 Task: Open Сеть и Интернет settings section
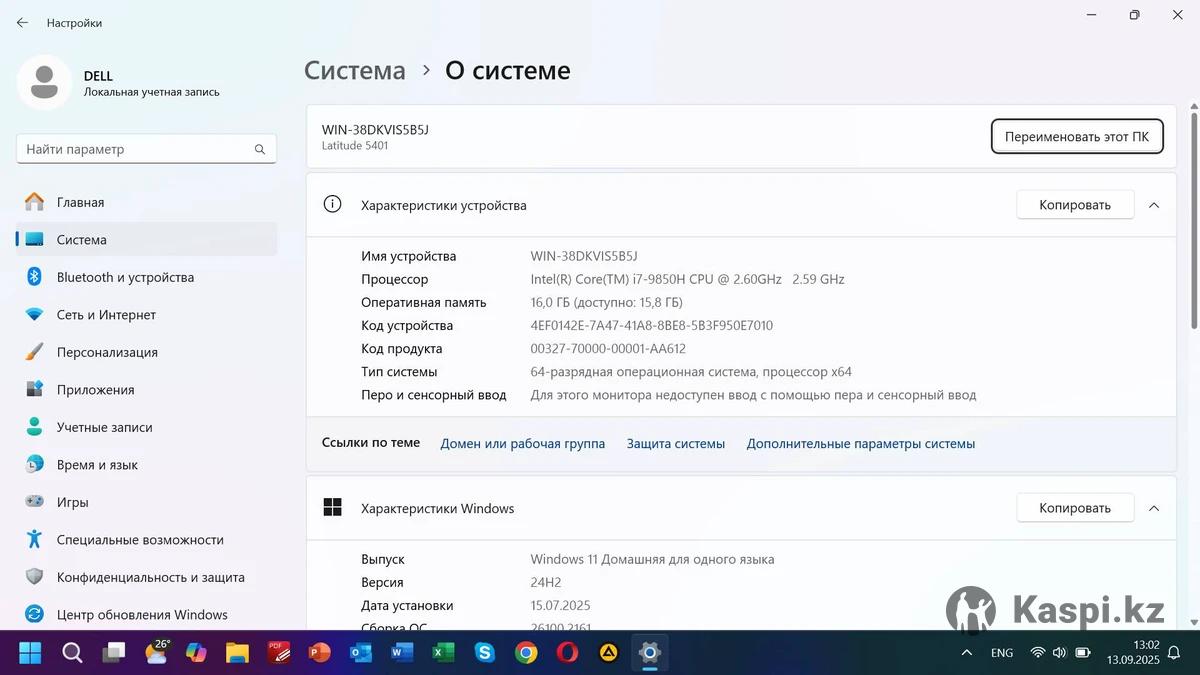click(106, 315)
